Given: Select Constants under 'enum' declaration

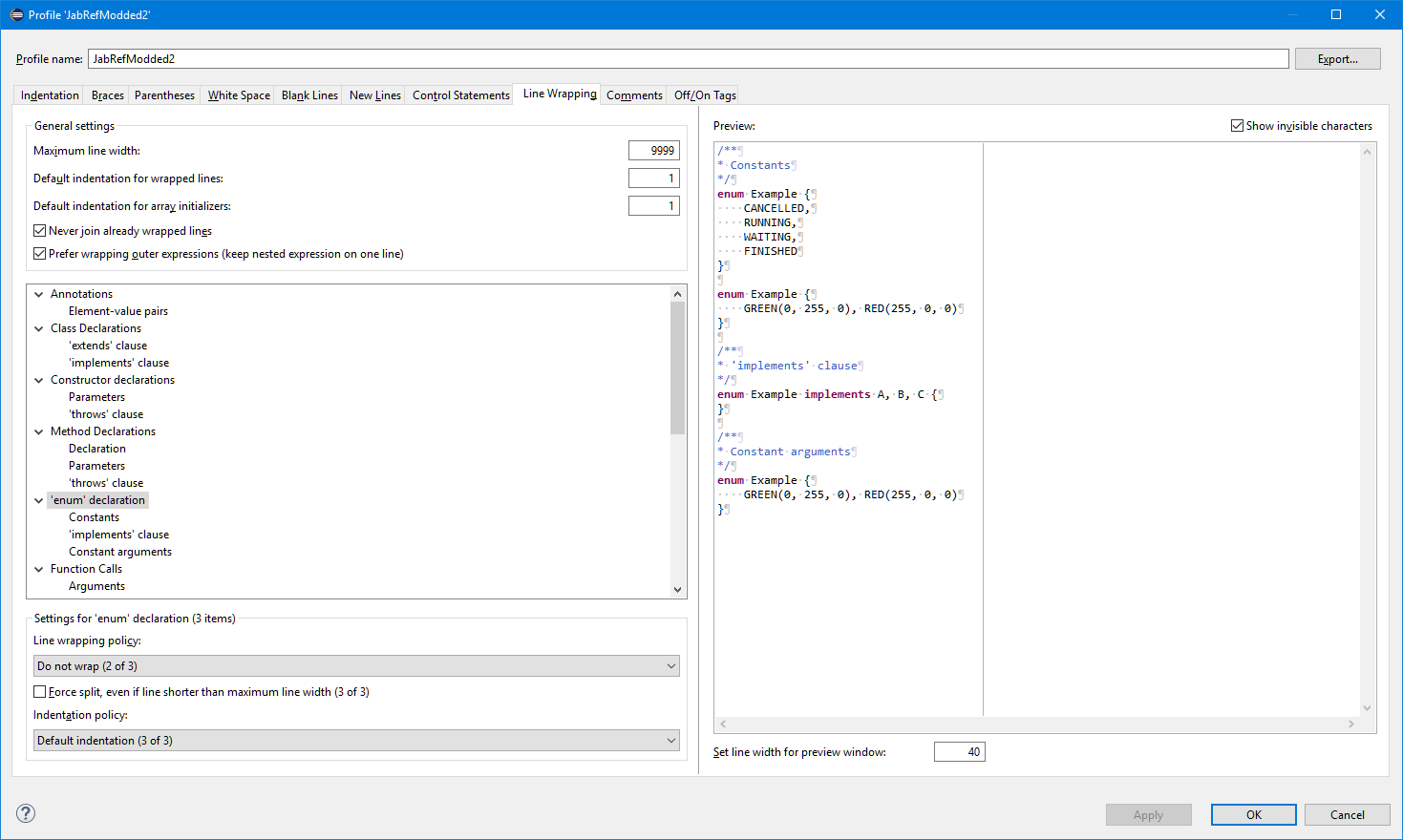Looking at the screenshot, I should 94,517.
